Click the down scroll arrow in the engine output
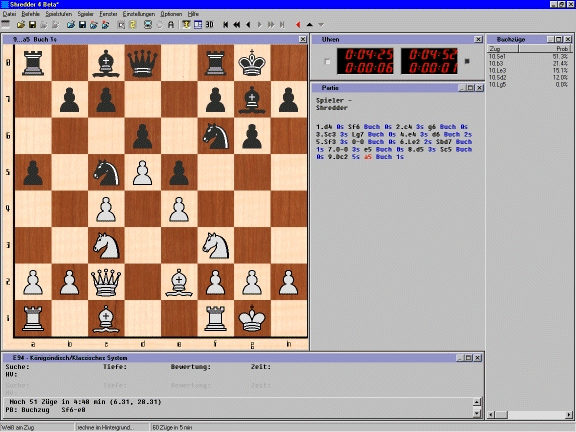This screenshot has width=576, height=432. 477,413
